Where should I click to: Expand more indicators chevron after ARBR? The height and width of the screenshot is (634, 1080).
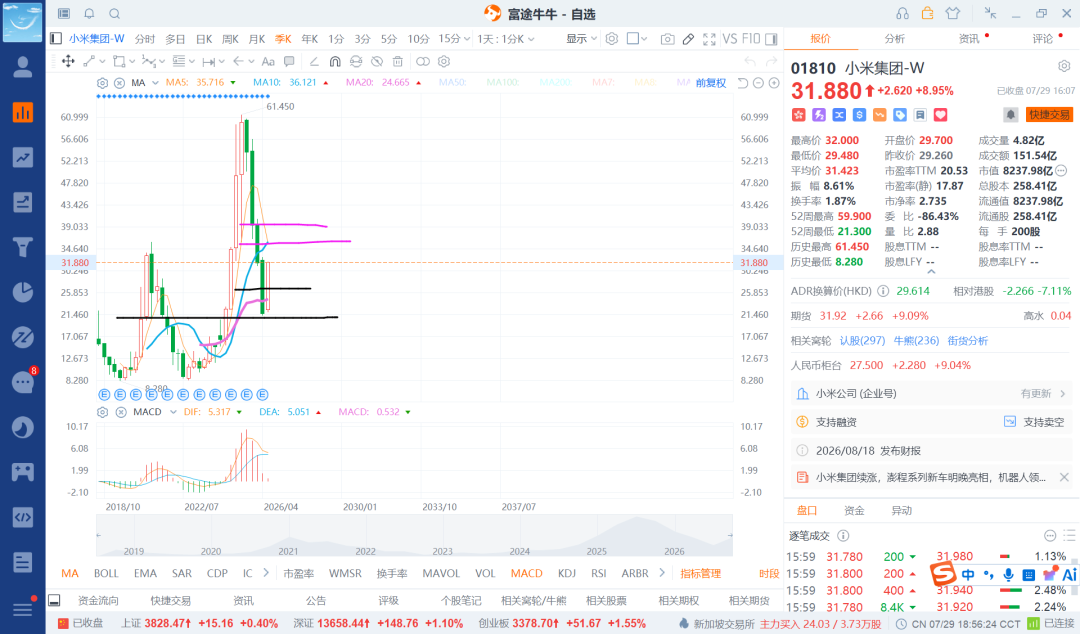[x=662, y=573]
